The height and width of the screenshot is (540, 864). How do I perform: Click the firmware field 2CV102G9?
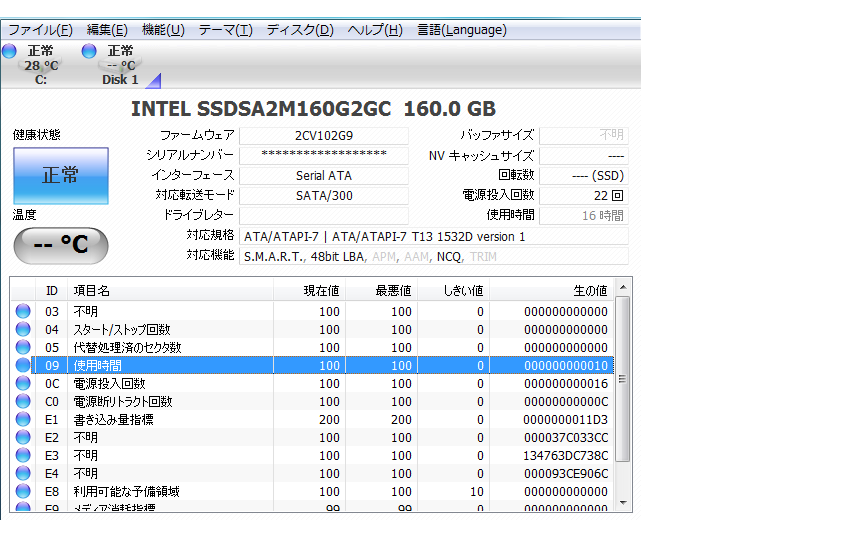pos(324,135)
